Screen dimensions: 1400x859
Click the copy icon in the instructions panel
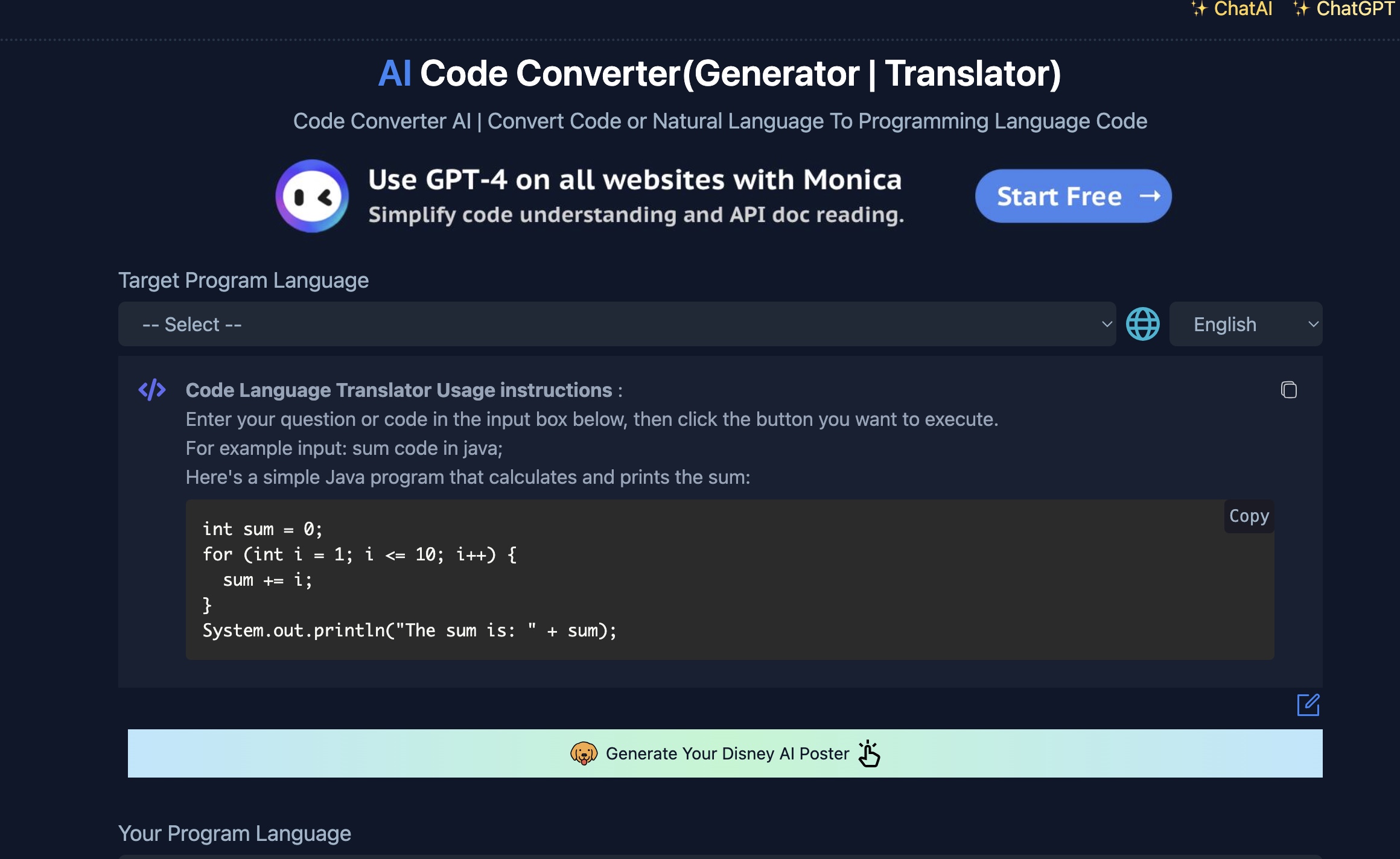1288,390
